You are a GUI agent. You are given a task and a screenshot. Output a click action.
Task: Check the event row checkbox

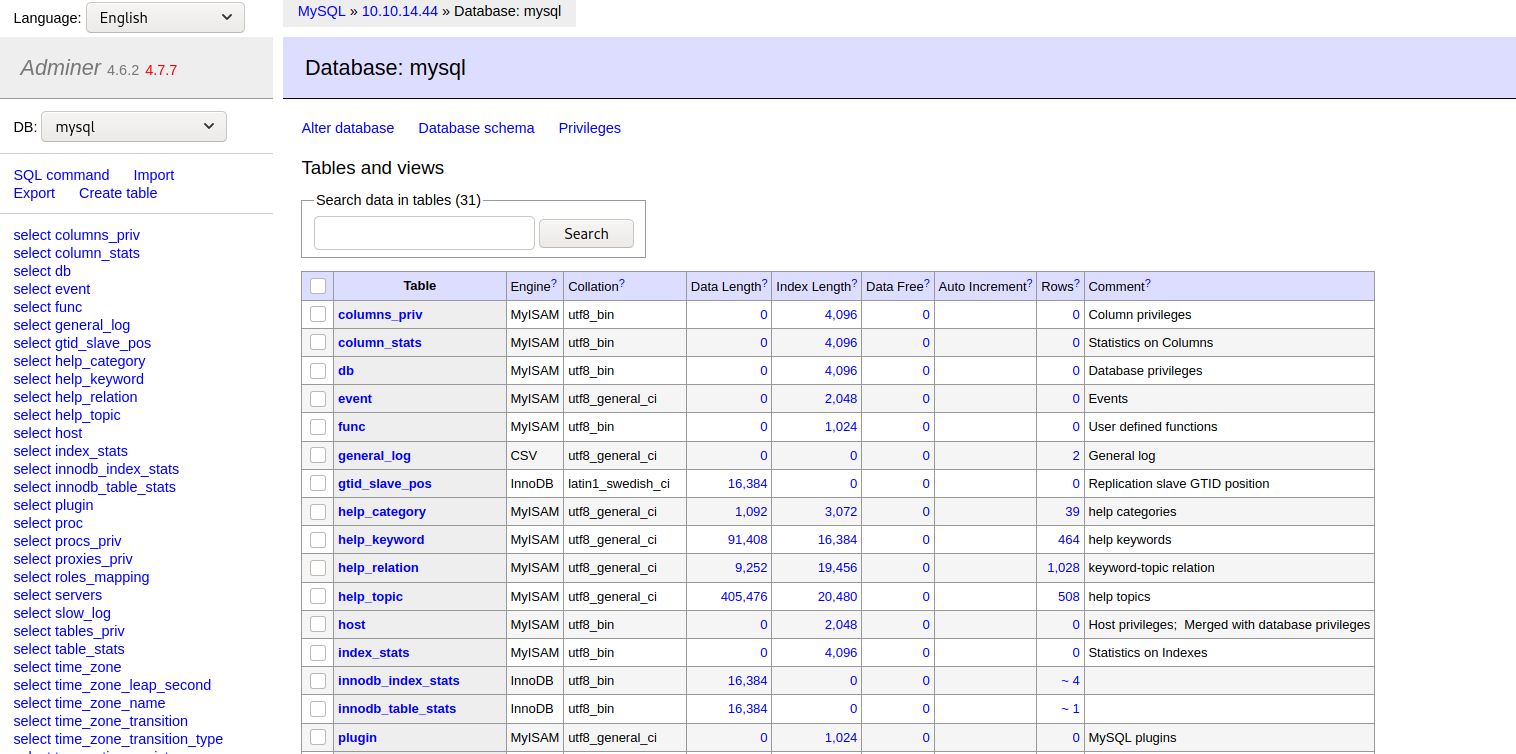318,398
